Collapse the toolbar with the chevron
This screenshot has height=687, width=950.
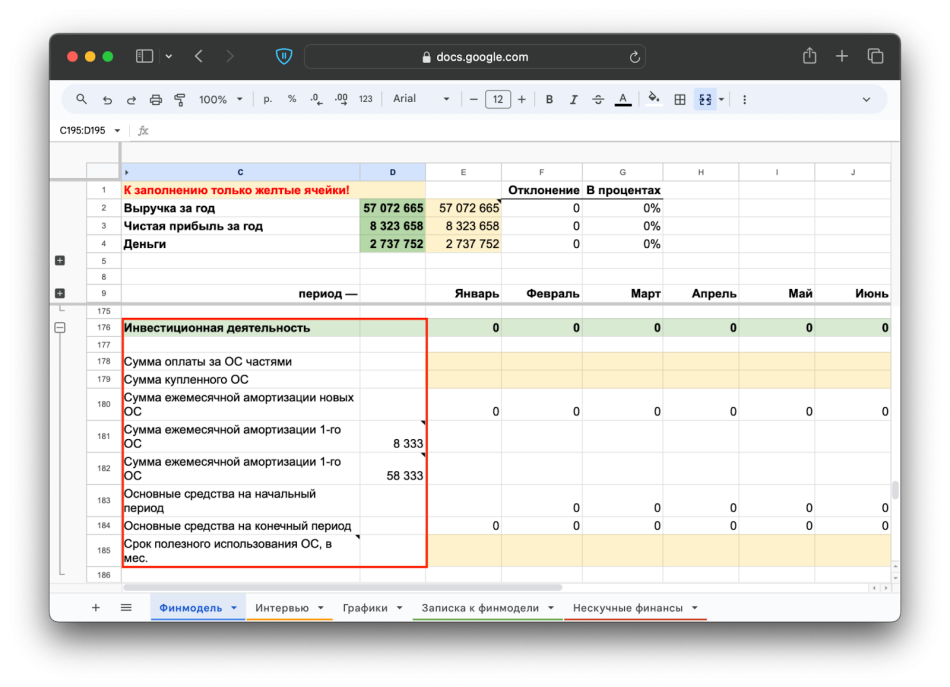coord(866,99)
